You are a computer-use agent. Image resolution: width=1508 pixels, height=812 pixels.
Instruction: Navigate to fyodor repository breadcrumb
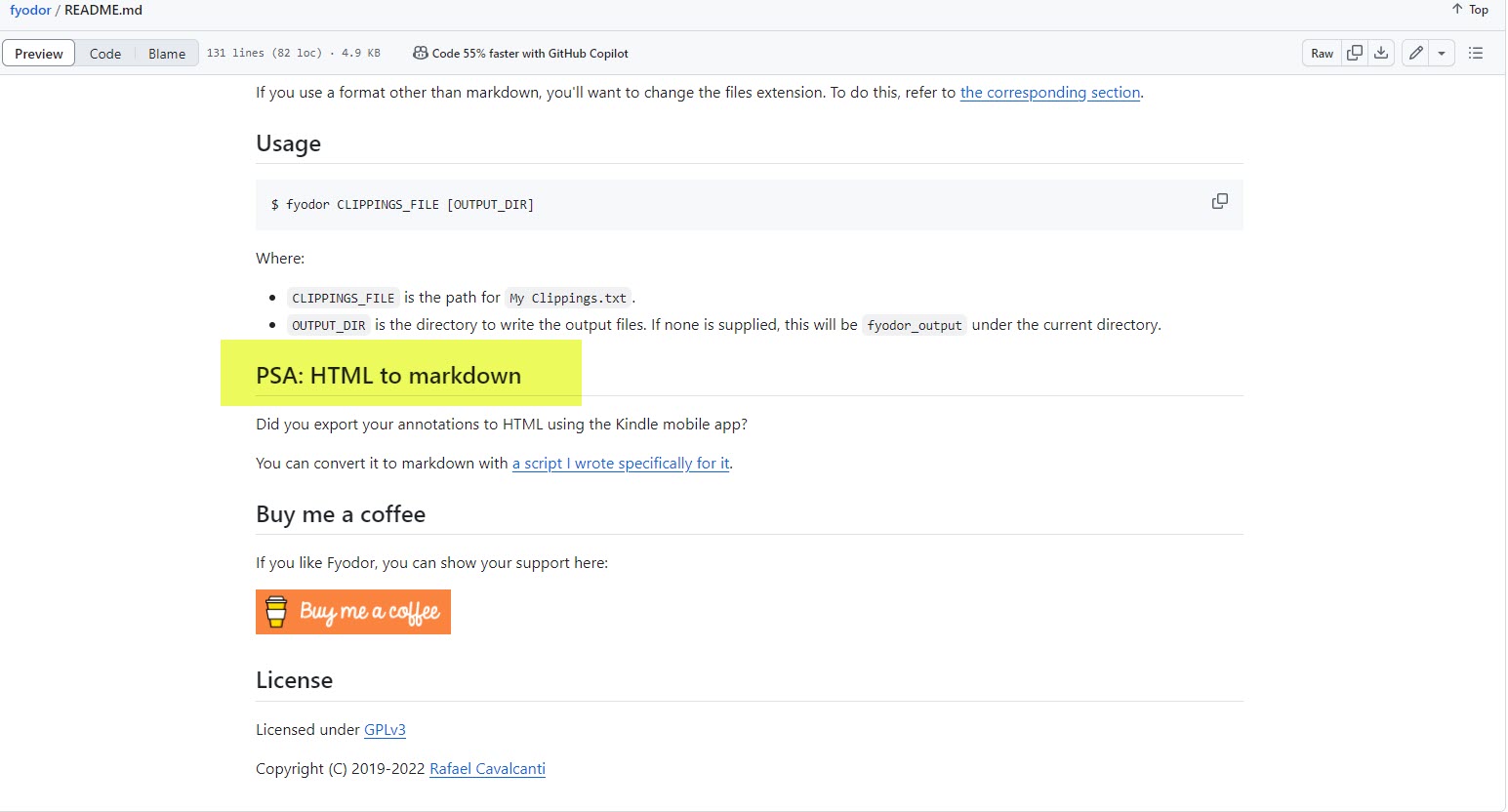30,10
